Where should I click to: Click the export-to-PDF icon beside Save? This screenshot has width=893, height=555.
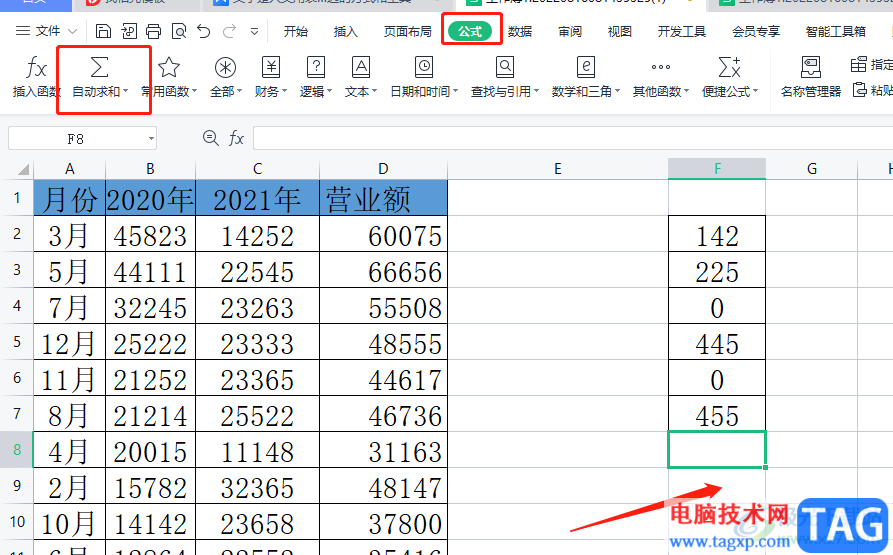pos(129,31)
